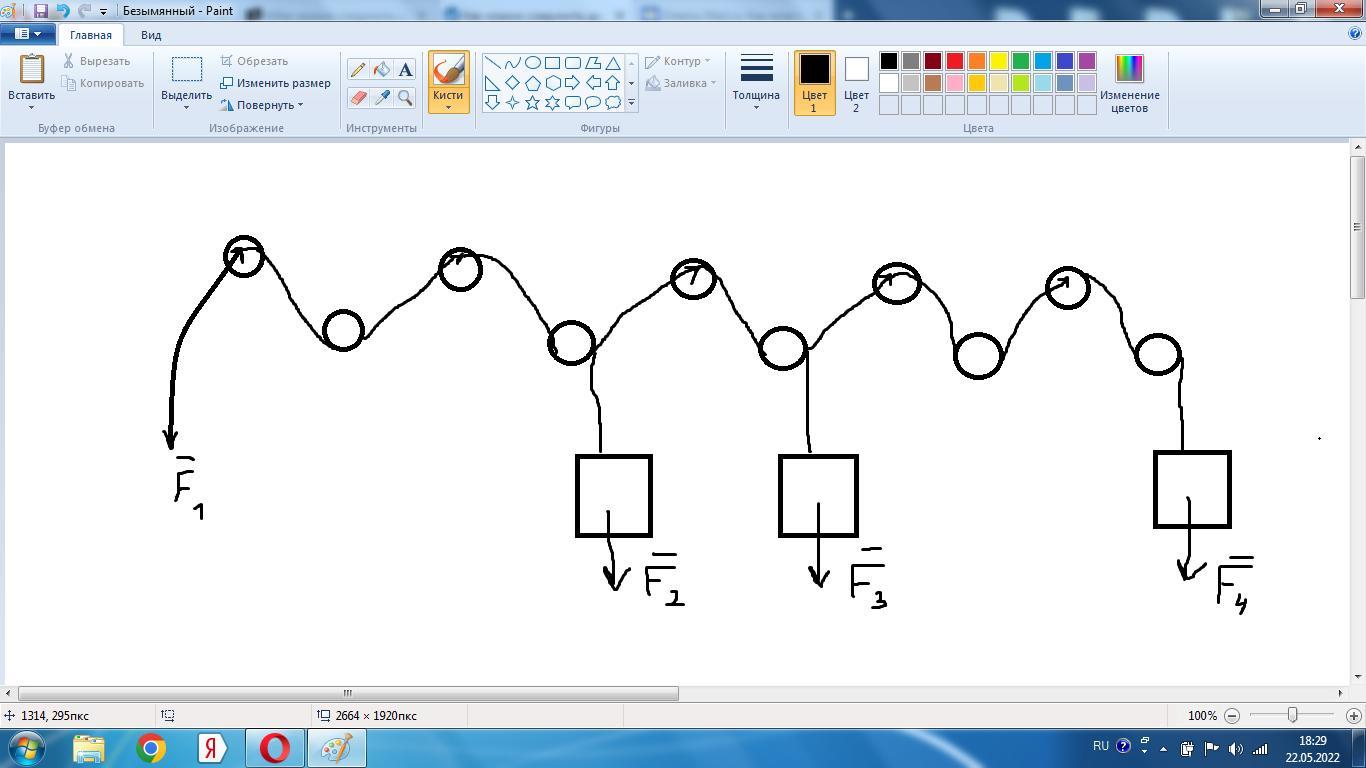Open the Контур outline dropdown

(x=677, y=61)
